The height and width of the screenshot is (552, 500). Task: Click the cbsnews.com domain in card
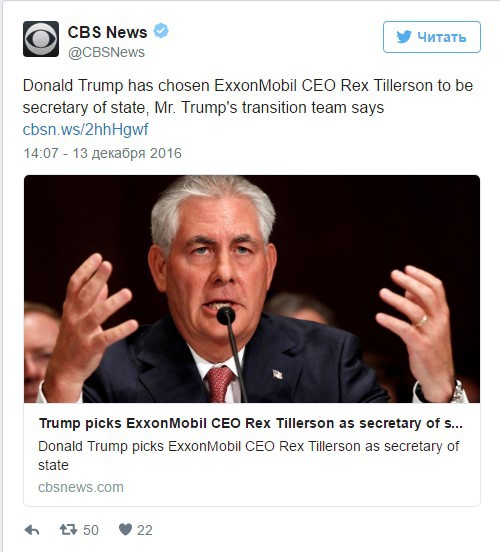[81, 487]
